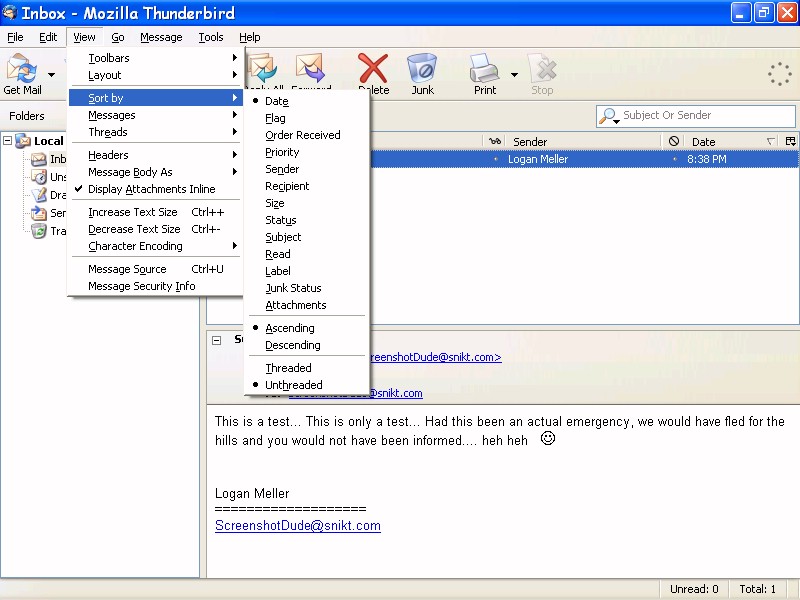This screenshot has height=600, width=800.
Task: Open the Edit menu
Action: tap(48, 37)
